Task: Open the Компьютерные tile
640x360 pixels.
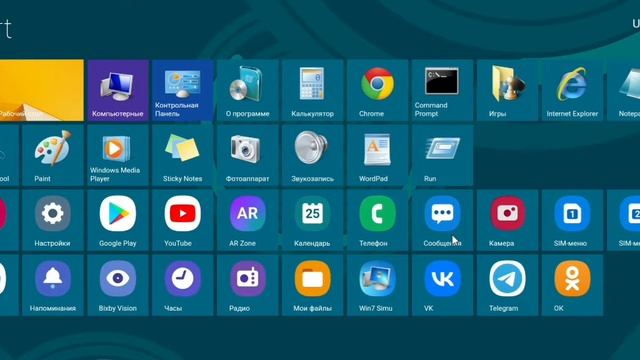Action: (x=118, y=90)
